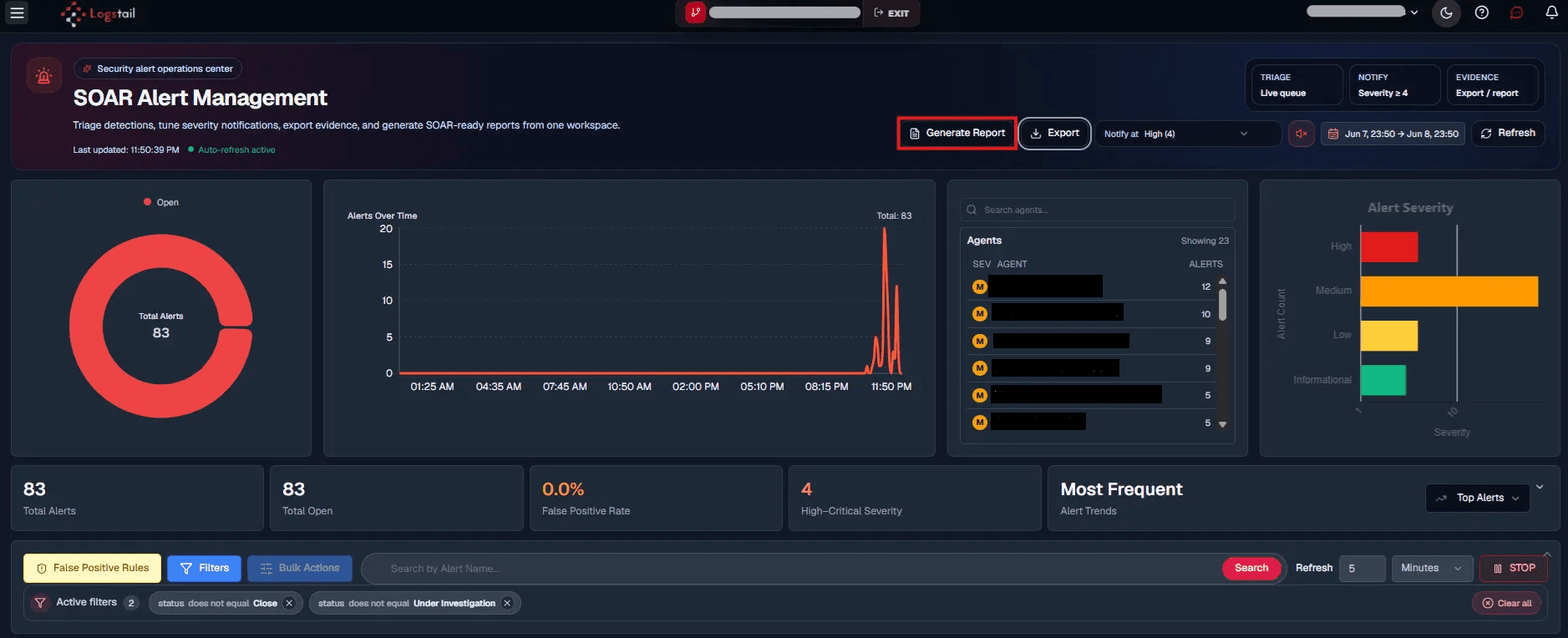Open the hamburger navigation menu
1568x638 pixels.
tap(17, 13)
